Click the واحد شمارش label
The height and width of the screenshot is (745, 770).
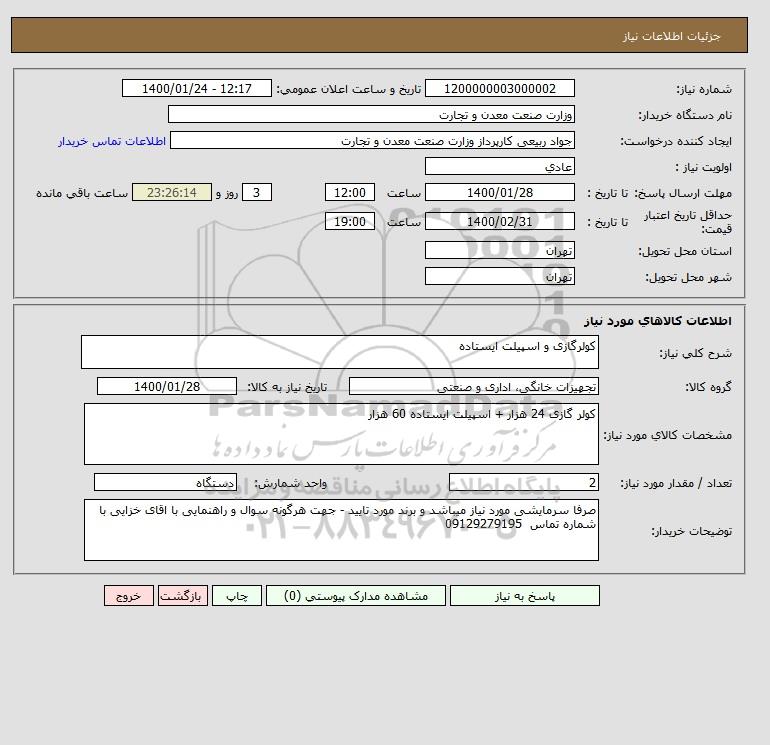[x=290, y=483]
